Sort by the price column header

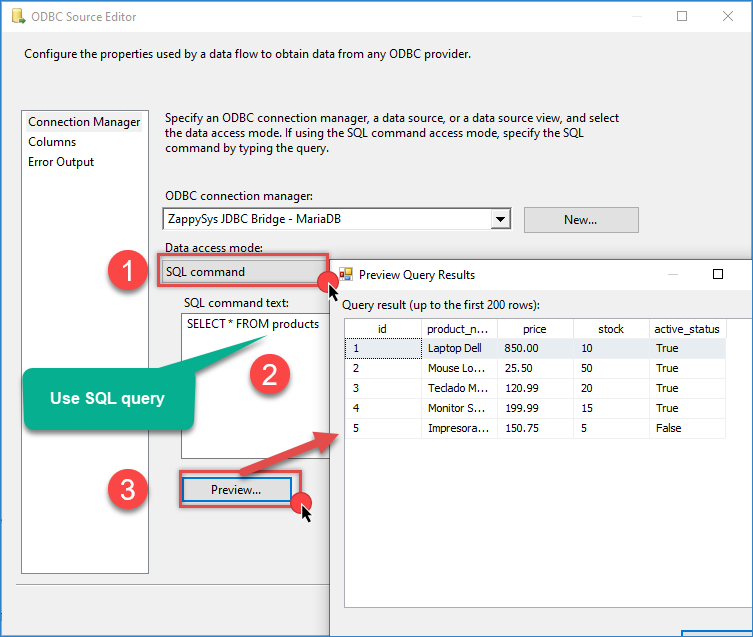535,329
